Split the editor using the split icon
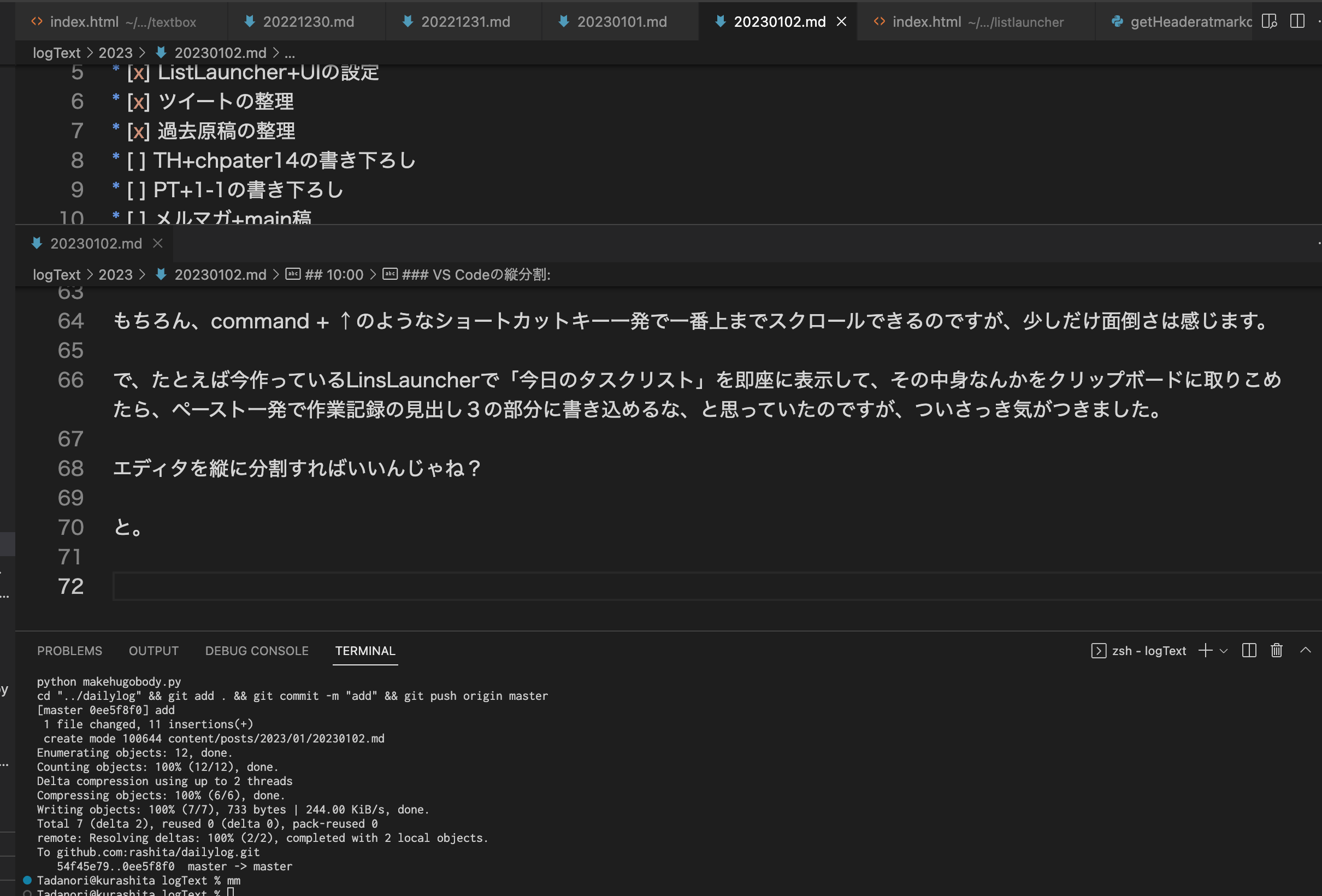The height and width of the screenshot is (896, 1322). pos(1296,21)
